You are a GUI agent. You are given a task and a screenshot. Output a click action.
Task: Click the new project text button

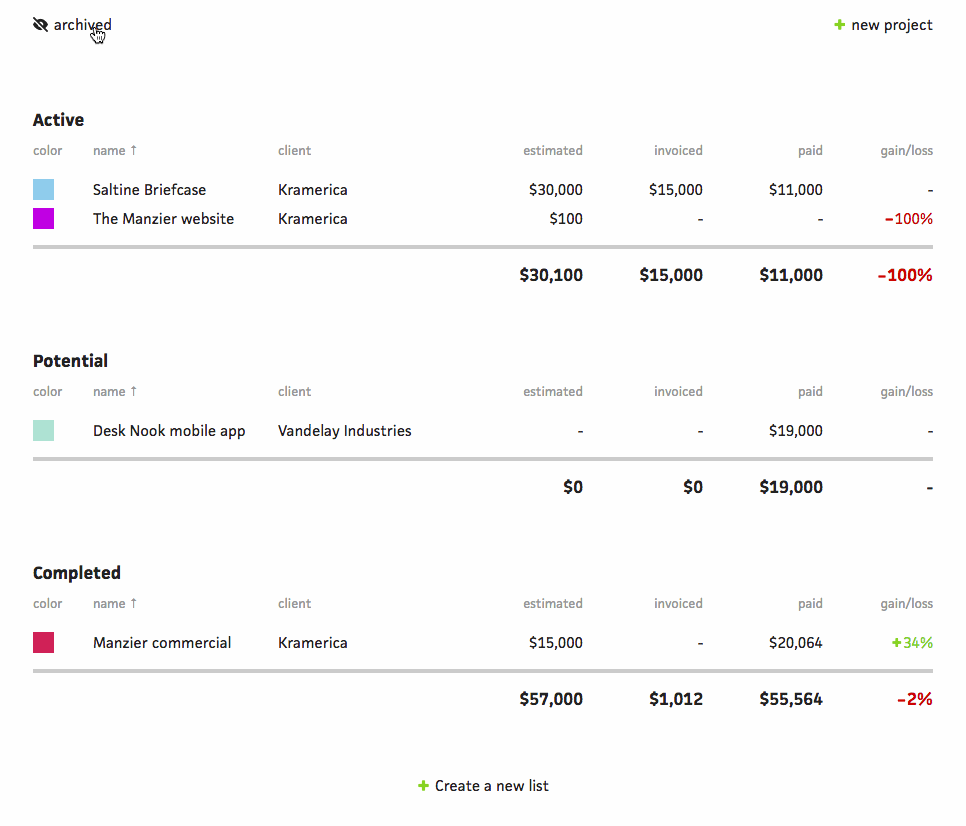click(x=891, y=25)
